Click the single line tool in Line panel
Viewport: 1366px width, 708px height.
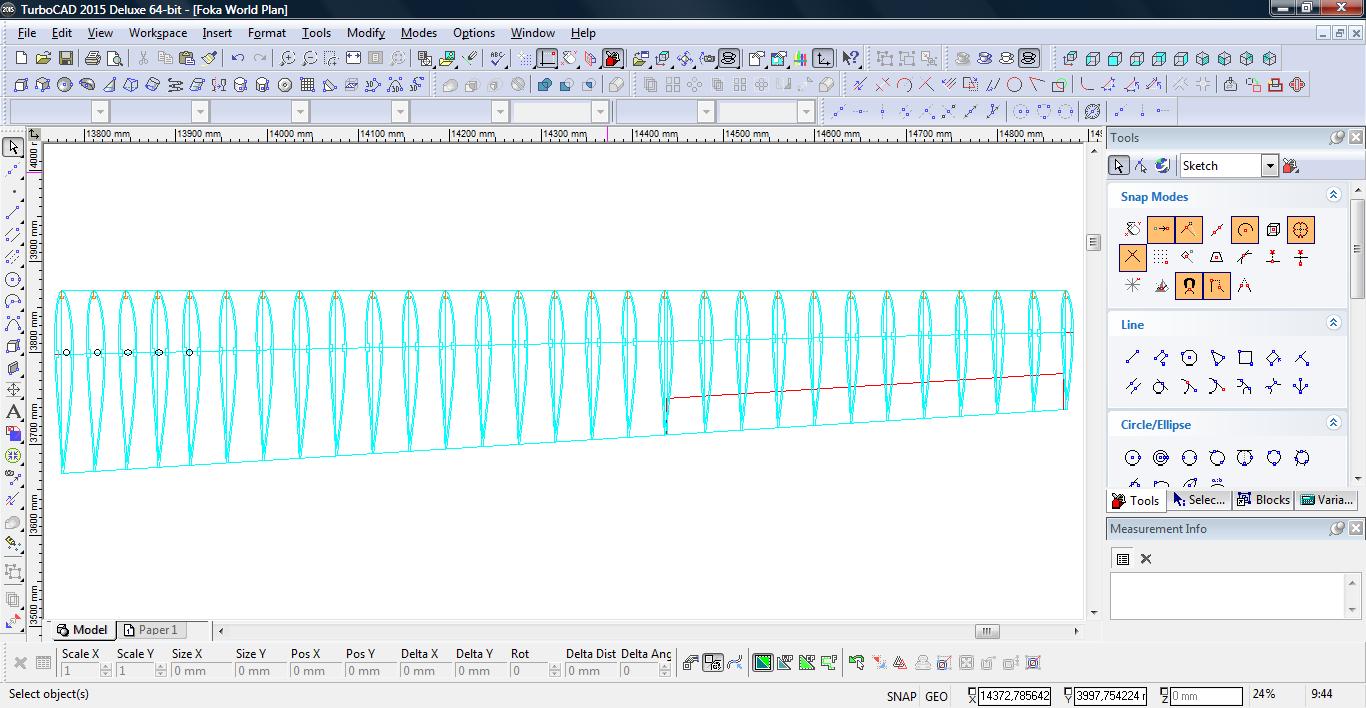(x=1132, y=358)
